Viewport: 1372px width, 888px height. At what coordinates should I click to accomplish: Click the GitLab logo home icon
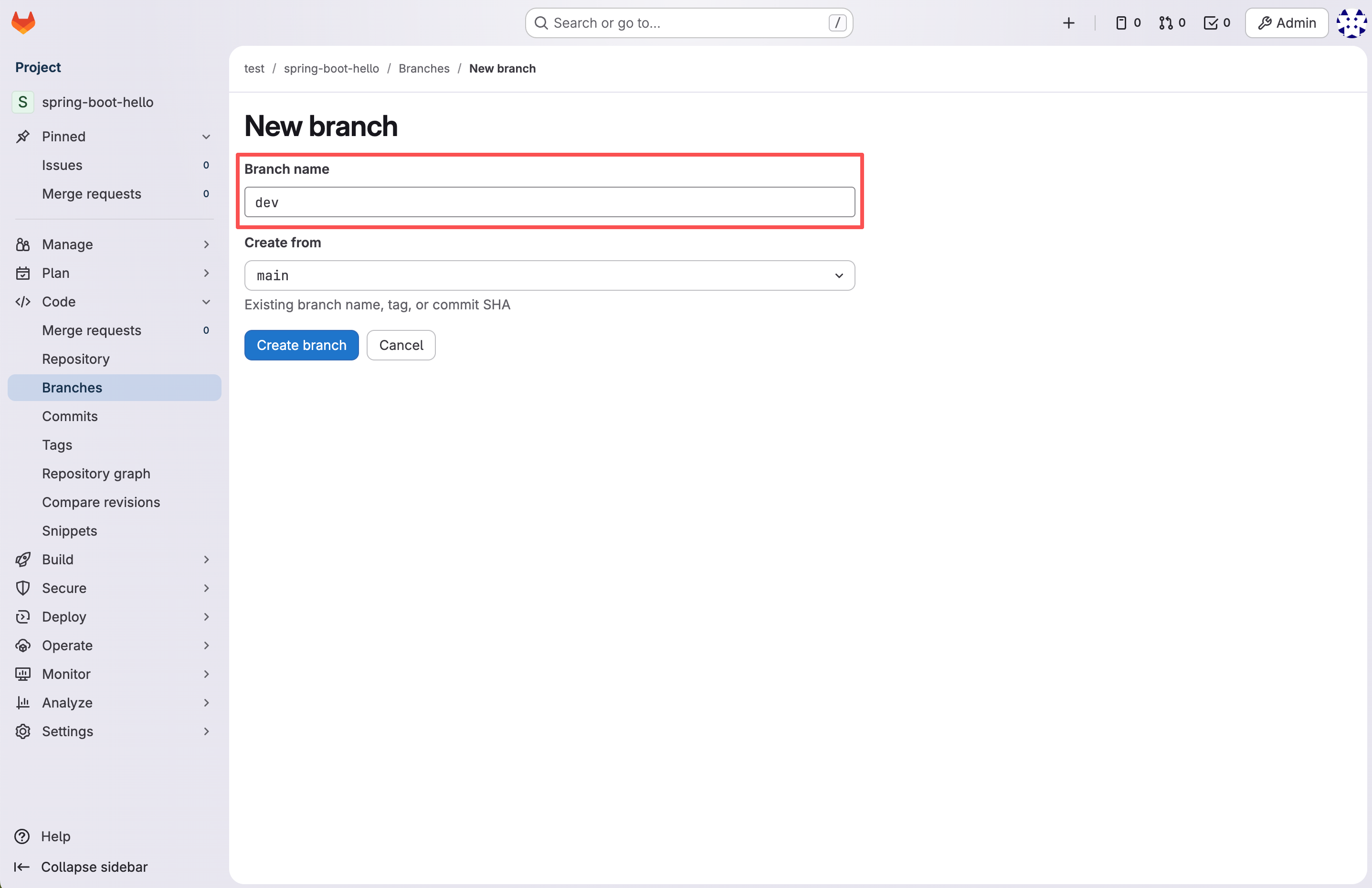click(x=23, y=22)
